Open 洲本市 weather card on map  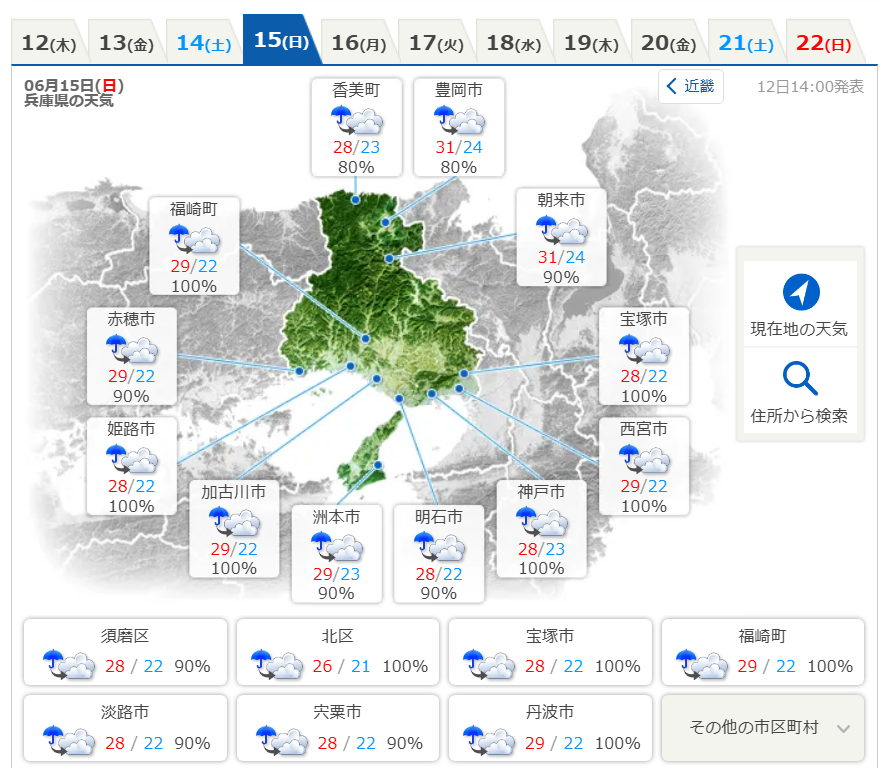336,554
